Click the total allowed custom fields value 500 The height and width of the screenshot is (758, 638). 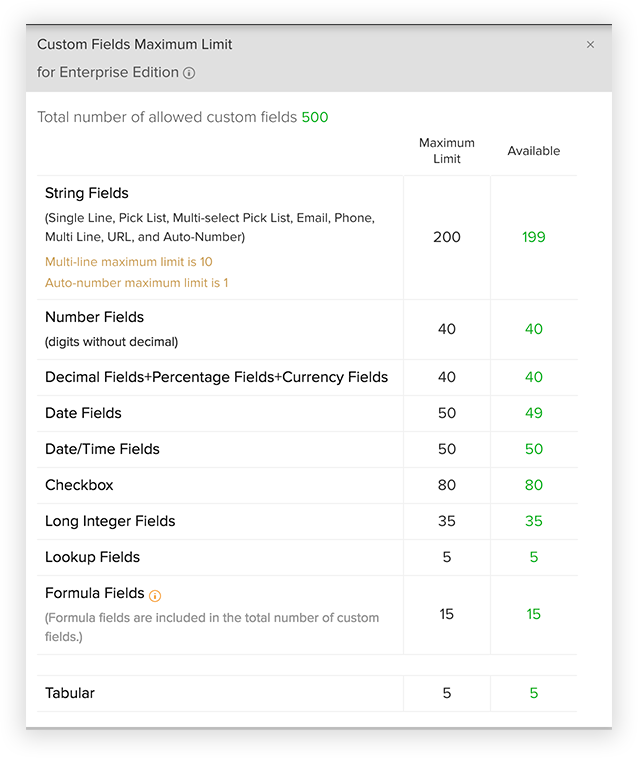tap(315, 117)
